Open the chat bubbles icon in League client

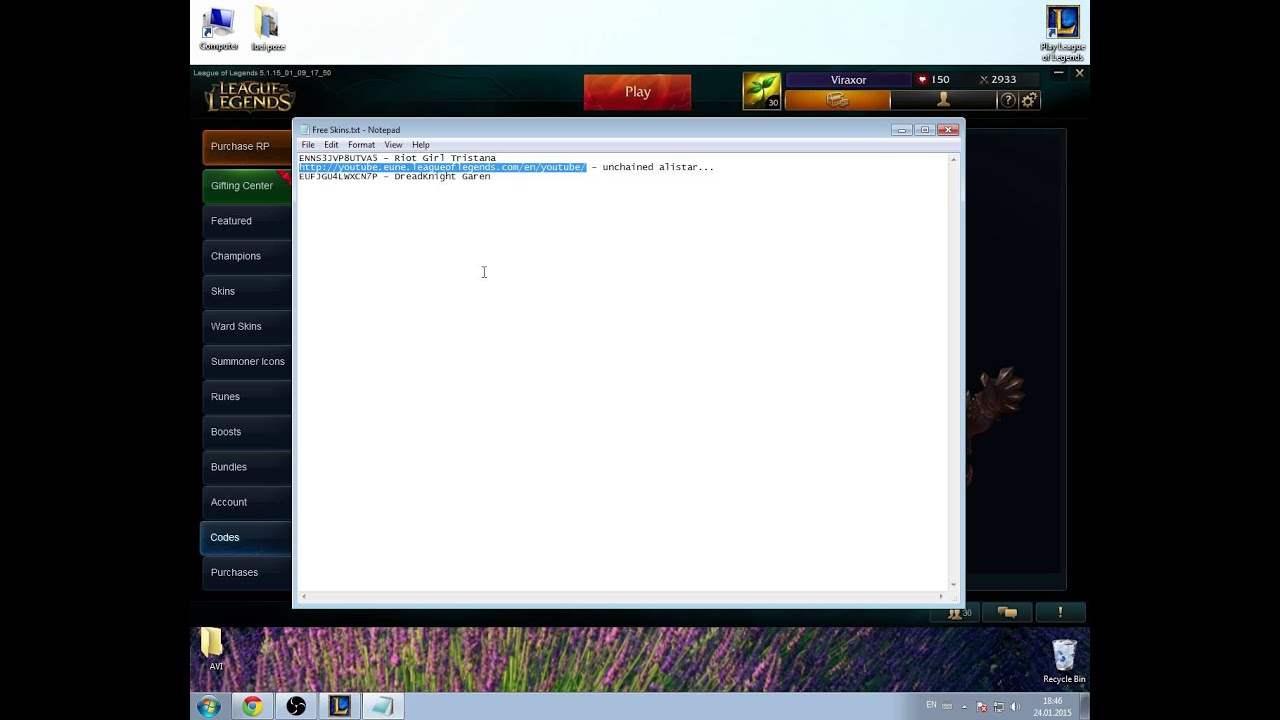coord(1007,613)
